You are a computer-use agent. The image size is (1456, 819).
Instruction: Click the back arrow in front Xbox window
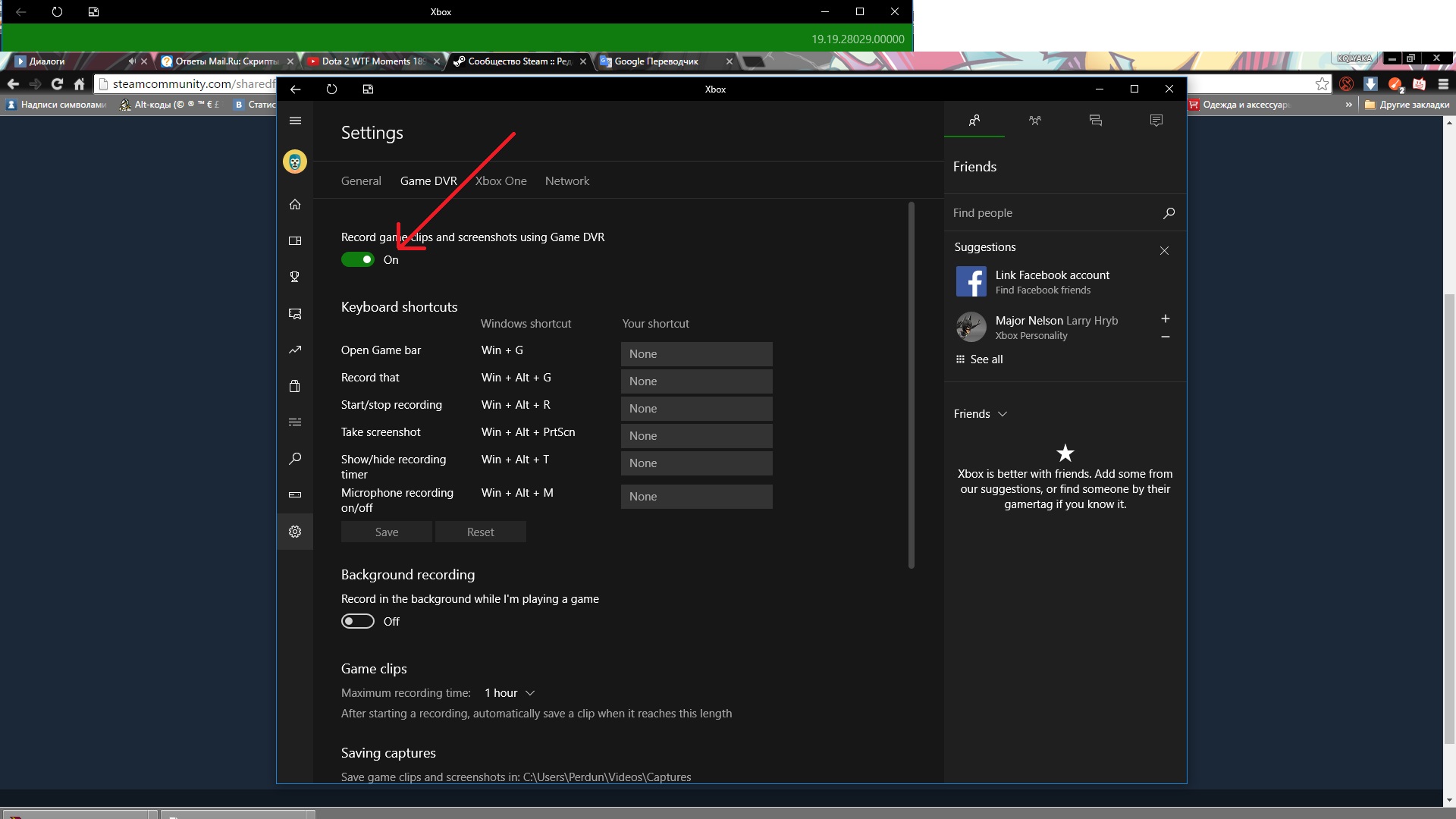pyautogui.click(x=296, y=89)
